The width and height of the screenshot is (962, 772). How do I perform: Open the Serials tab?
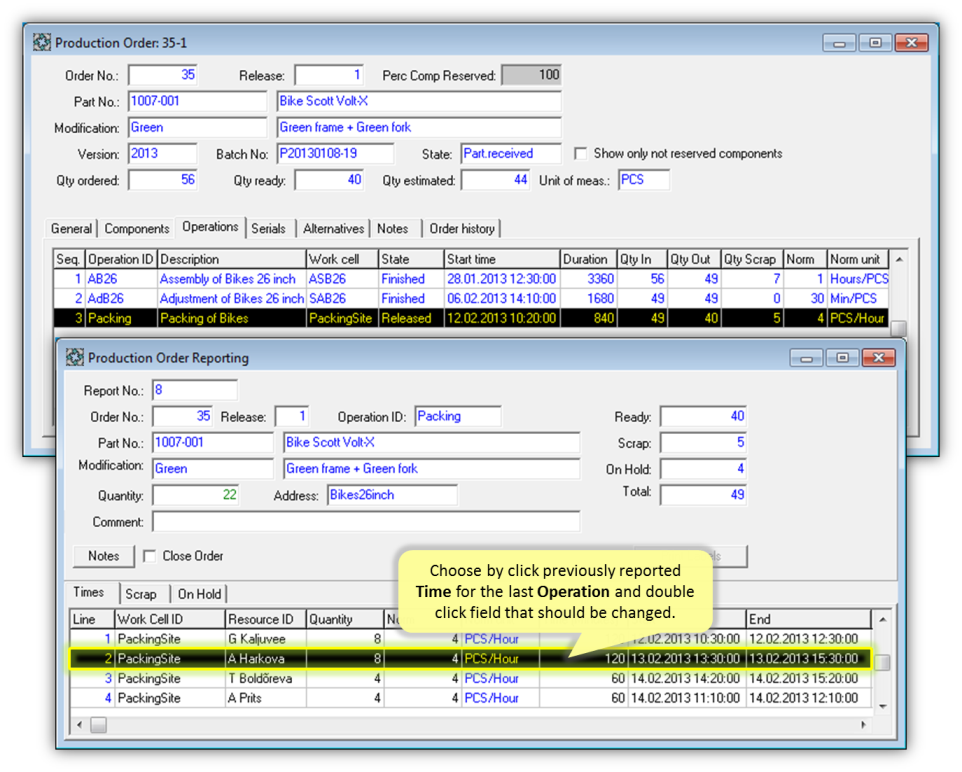click(x=268, y=228)
